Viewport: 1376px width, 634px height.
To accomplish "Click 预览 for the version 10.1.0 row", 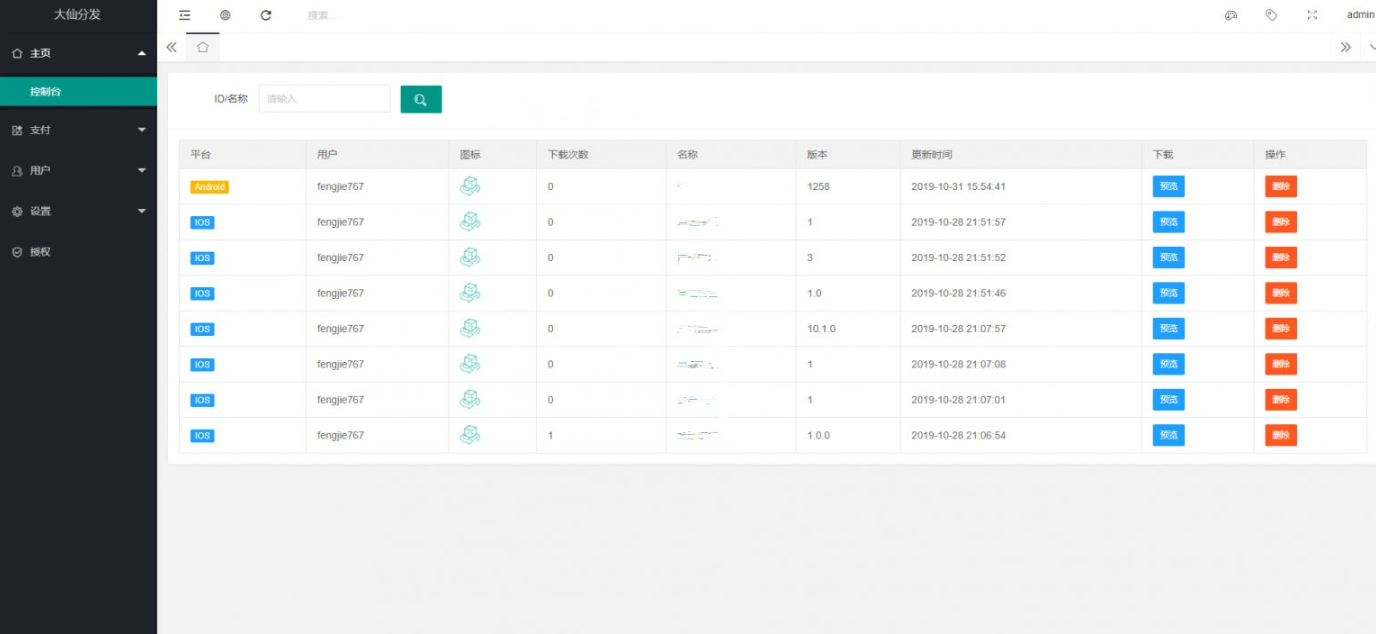I will point(1168,328).
